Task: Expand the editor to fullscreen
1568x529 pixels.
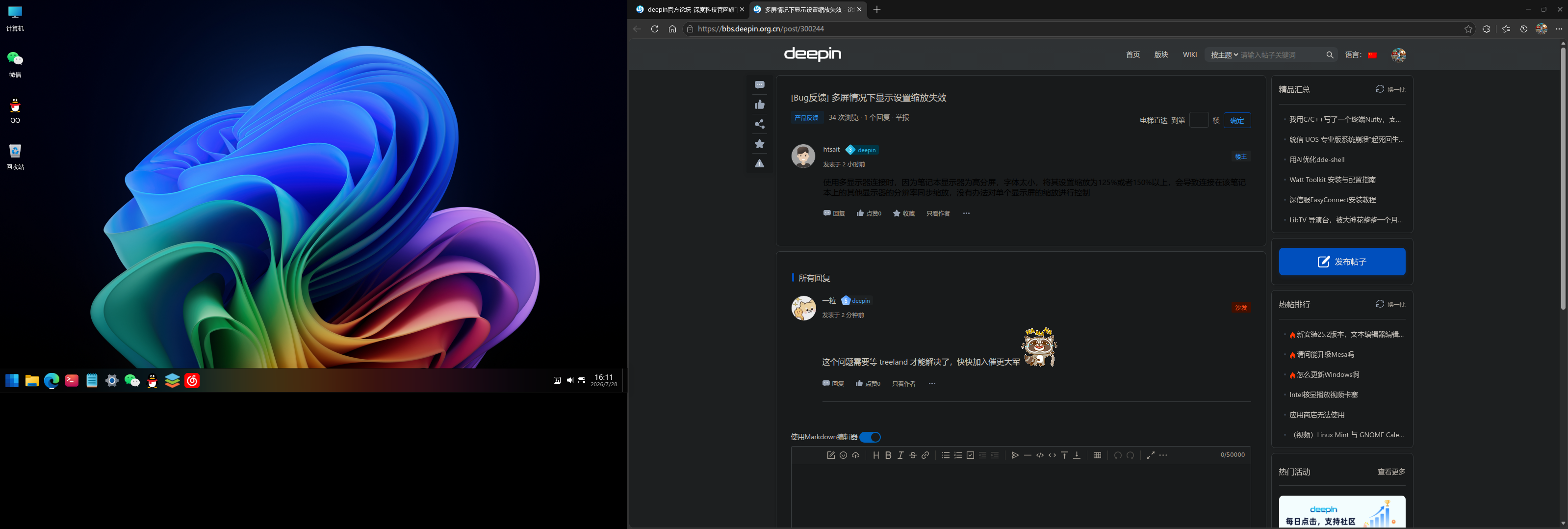Action: (1151, 455)
